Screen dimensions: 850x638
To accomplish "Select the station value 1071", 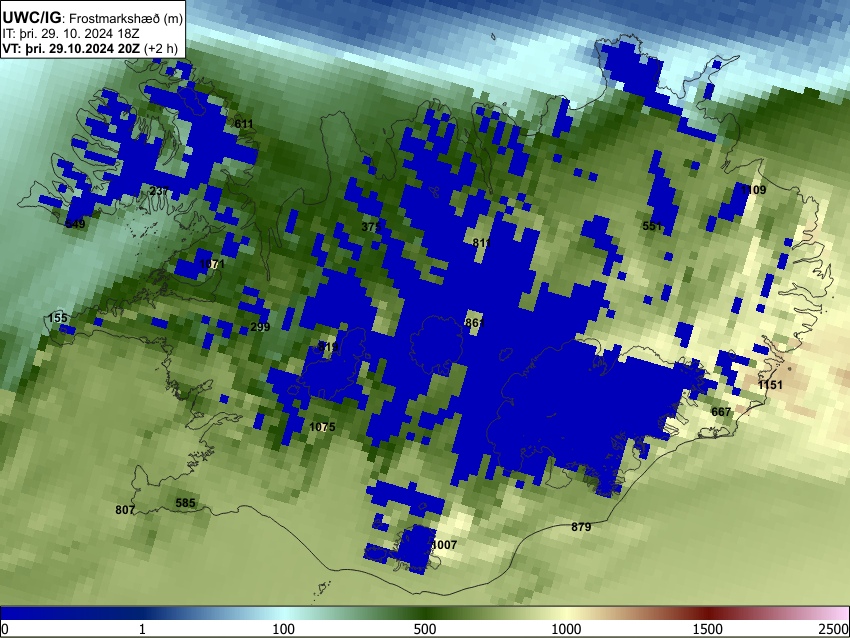I will click(x=212, y=265).
